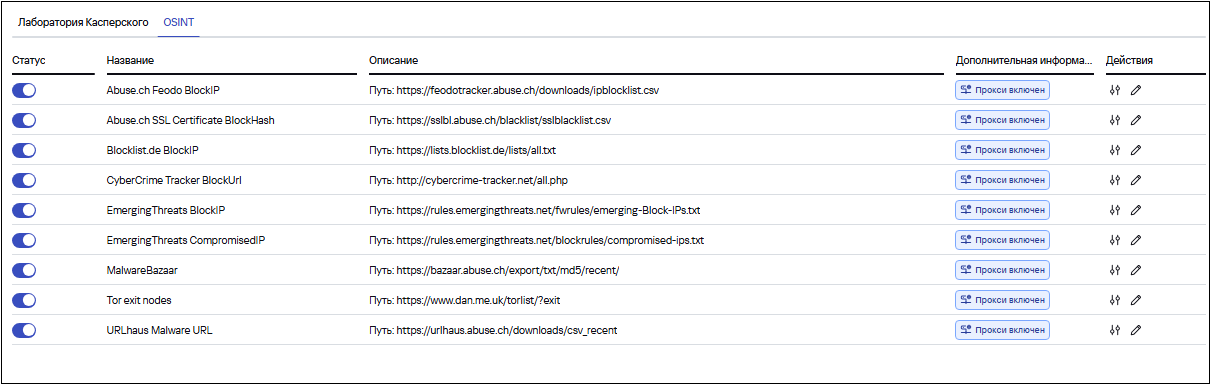The height and width of the screenshot is (384, 1212).
Task: Click Прокси включен for EmergingThreats BlockIP
Action: [1002, 210]
